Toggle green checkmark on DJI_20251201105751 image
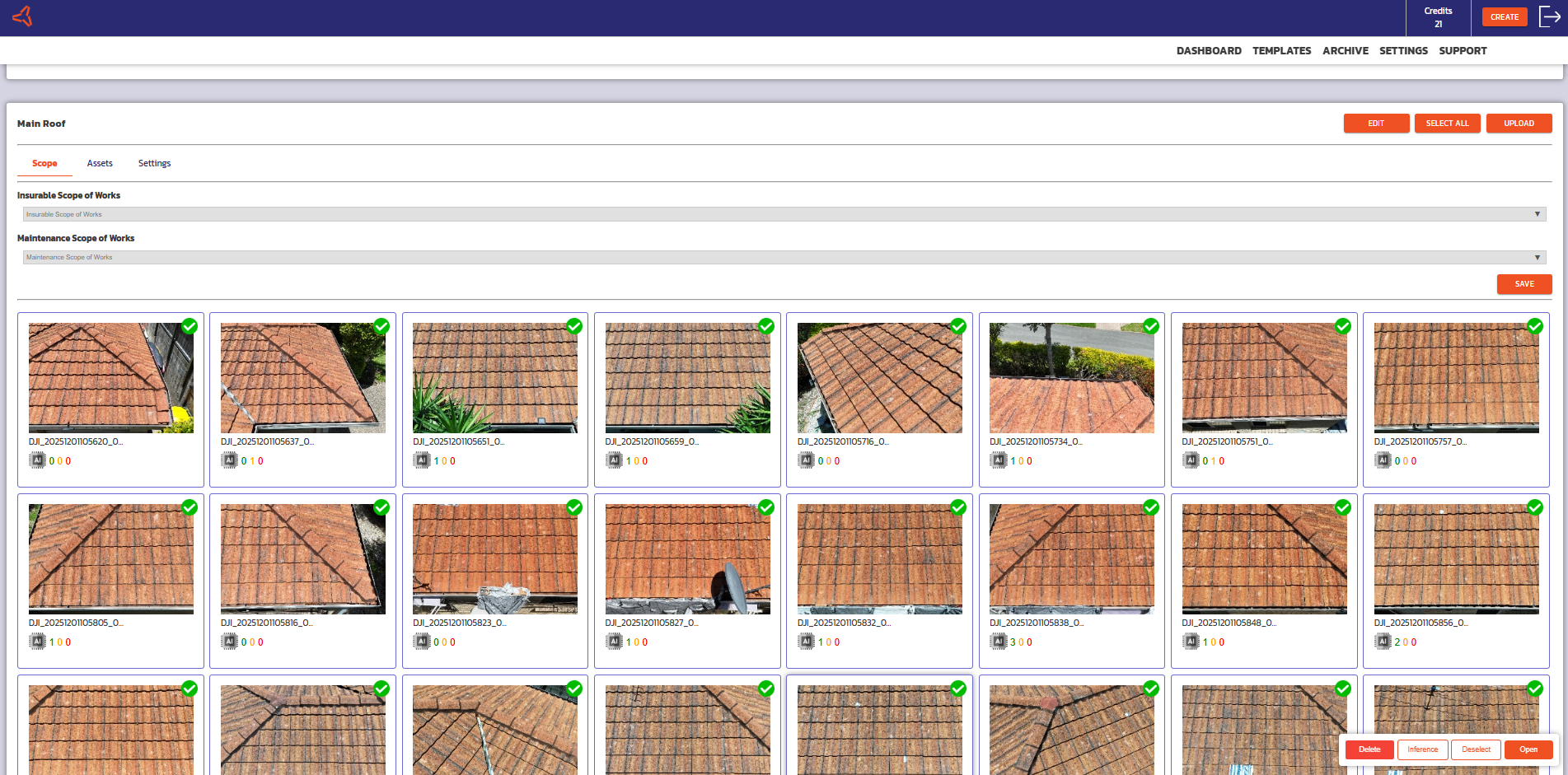 pyautogui.click(x=1343, y=326)
